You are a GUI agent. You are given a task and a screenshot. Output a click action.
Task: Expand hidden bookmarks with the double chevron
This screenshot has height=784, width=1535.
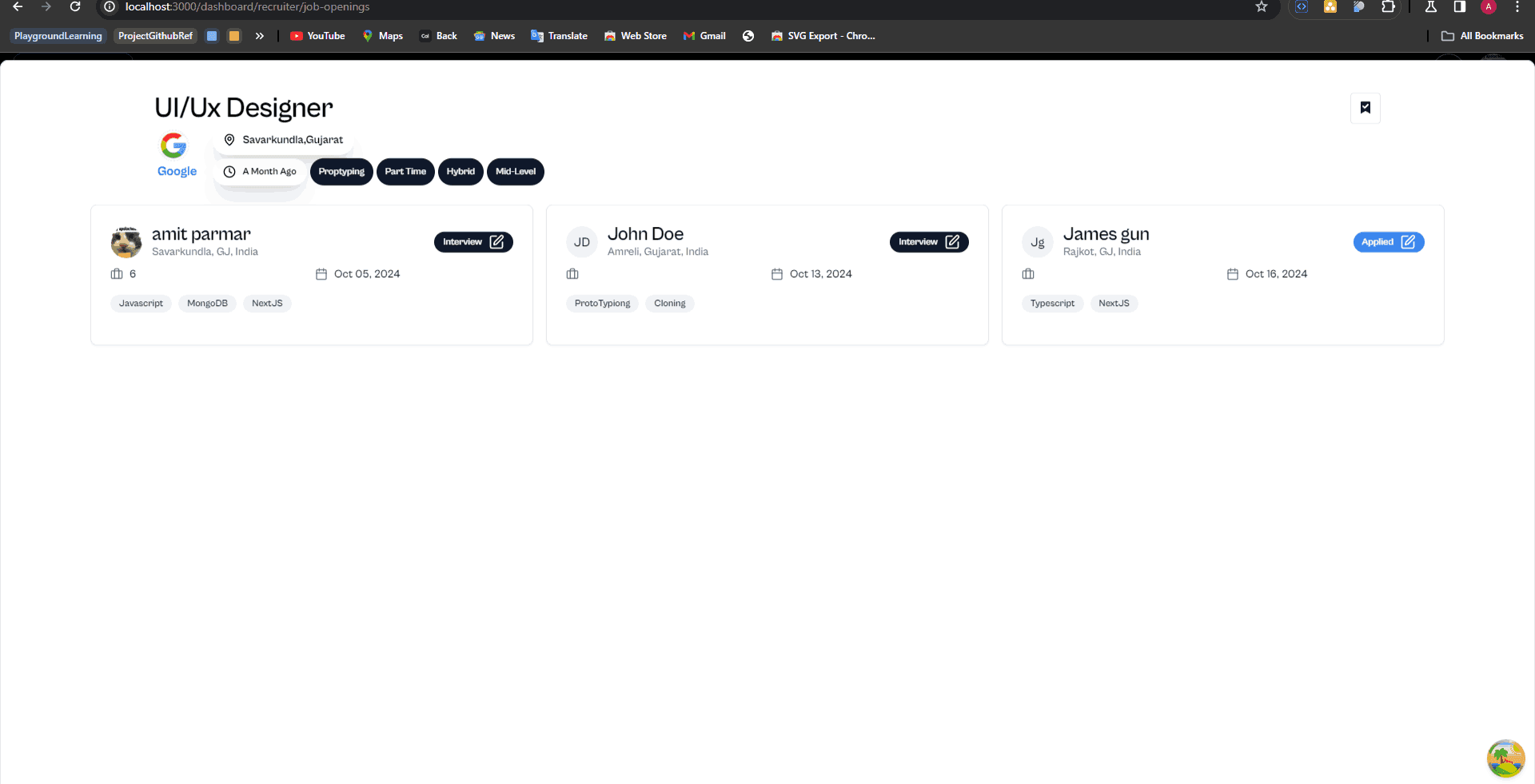tap(260, 36)
